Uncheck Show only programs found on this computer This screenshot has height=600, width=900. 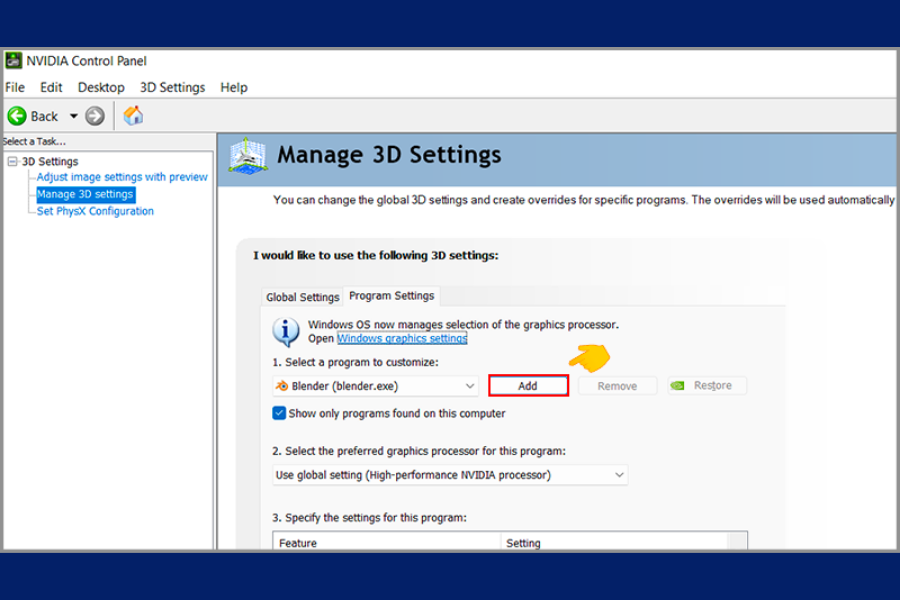coord(280,413)
